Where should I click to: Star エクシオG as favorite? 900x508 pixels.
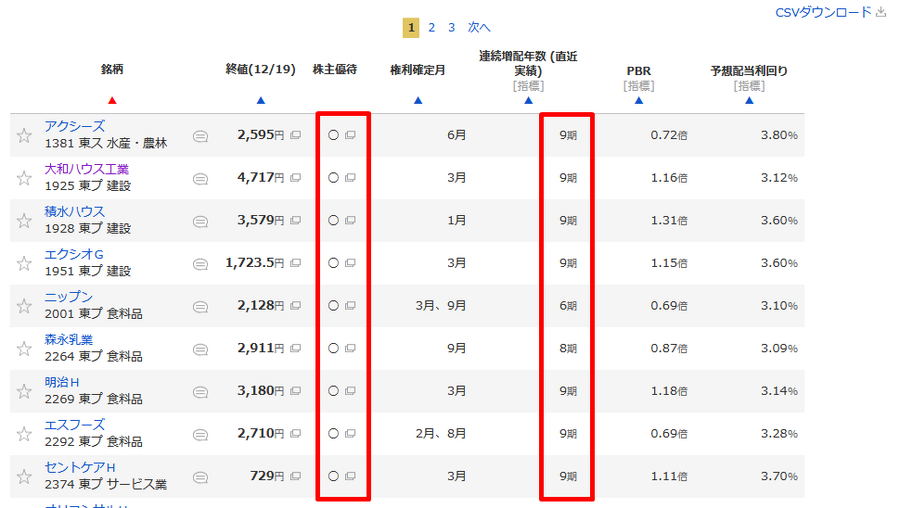pos(24,263)
